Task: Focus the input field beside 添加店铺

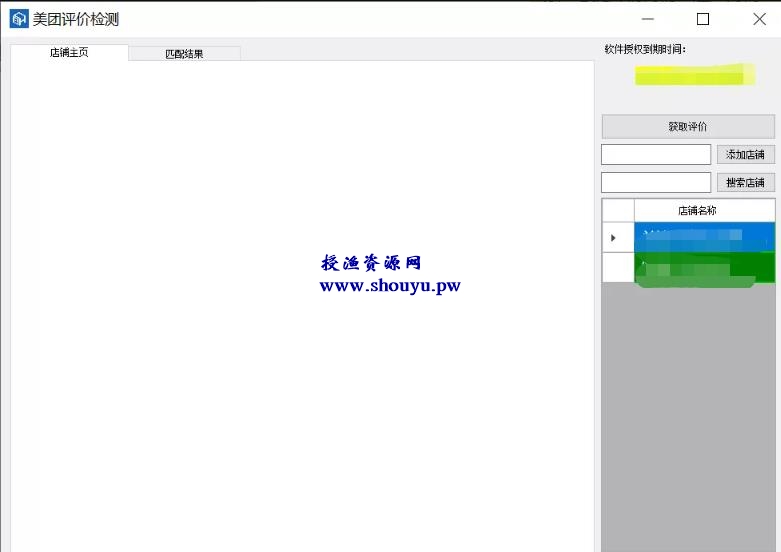Action: [656, 154]
